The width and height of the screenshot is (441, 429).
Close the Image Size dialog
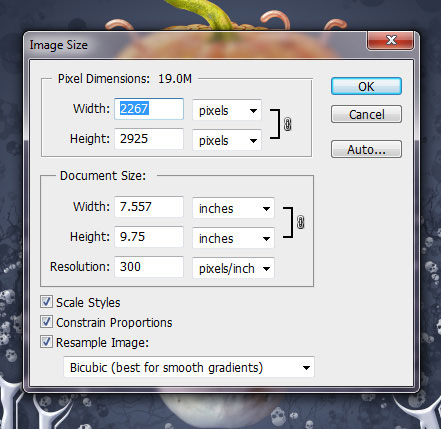click(x=391, y=40)
